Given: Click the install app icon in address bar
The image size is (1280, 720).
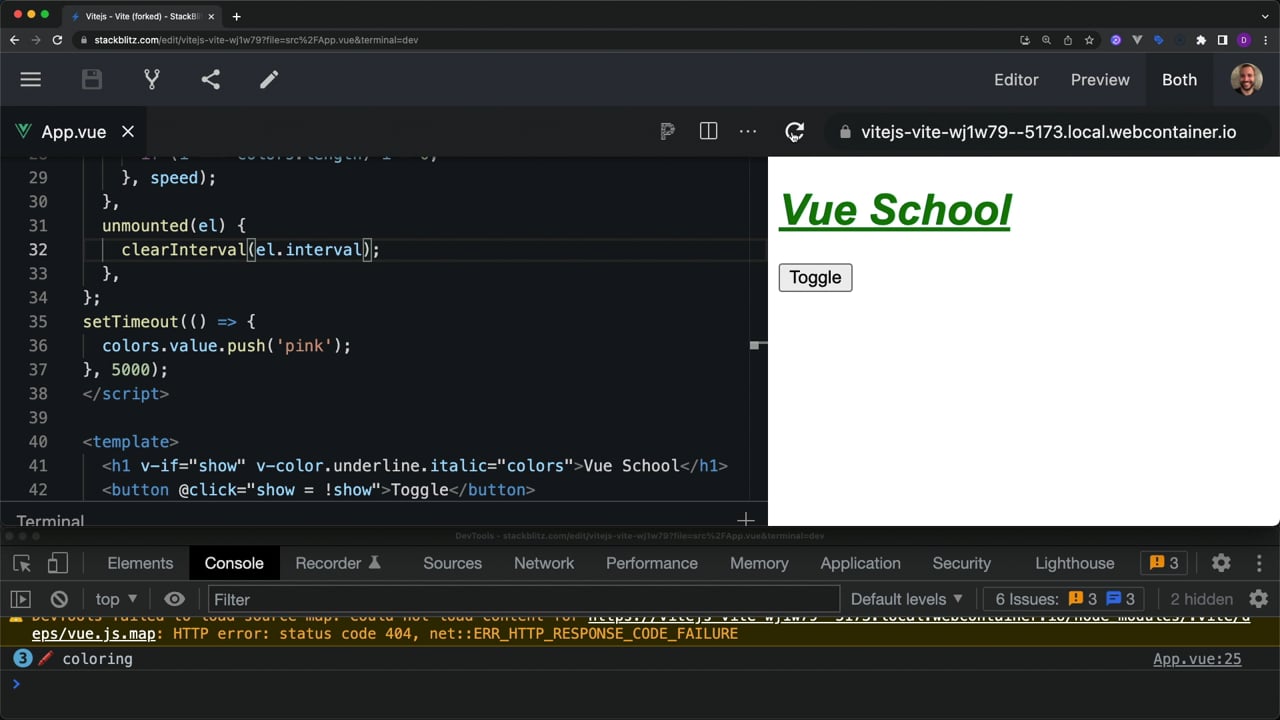Looking at the screenshot, I should 1025,40.
